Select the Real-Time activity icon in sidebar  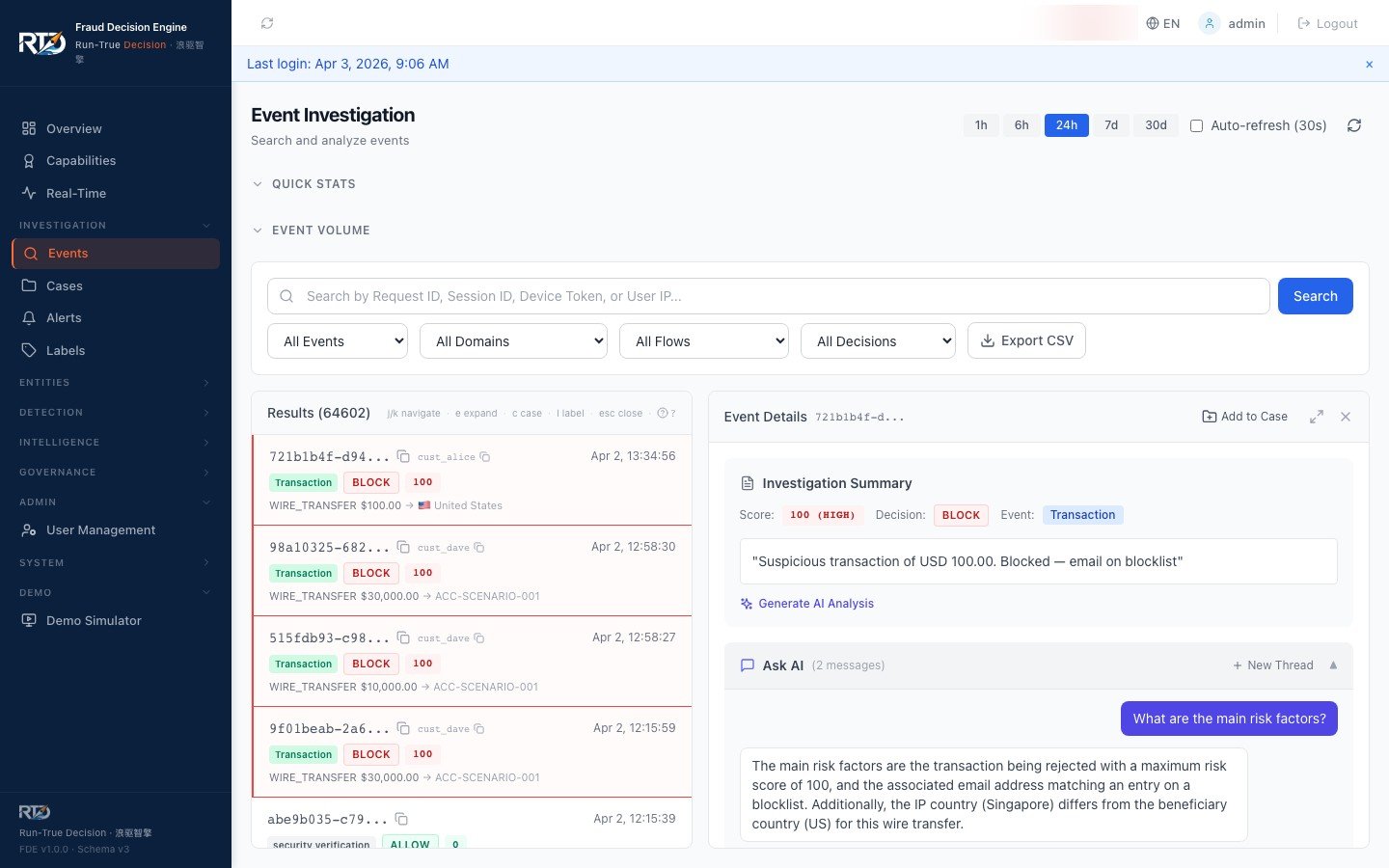[29, 193]
